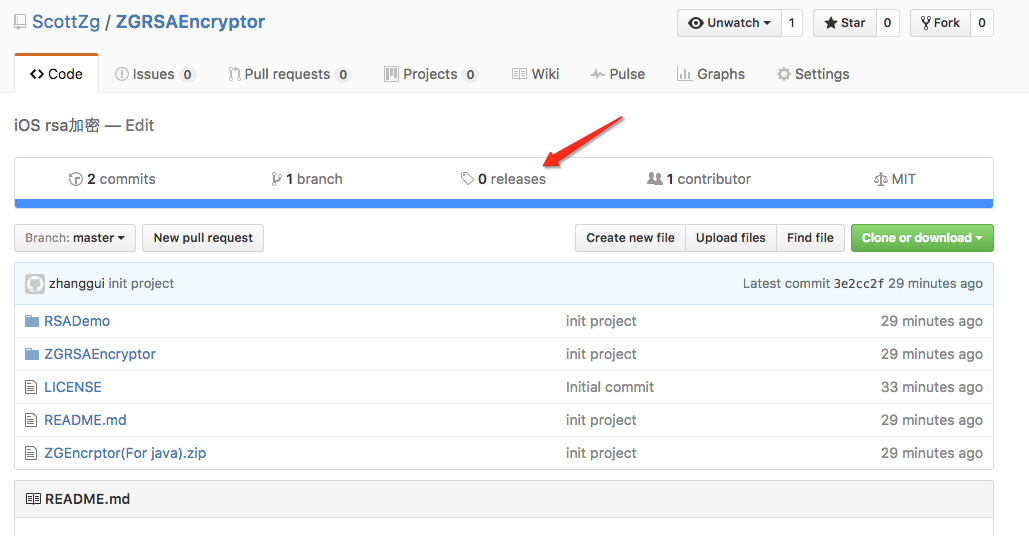Click the LICENSE file icon
1029x536 pixels.
(x=33, y=387)
